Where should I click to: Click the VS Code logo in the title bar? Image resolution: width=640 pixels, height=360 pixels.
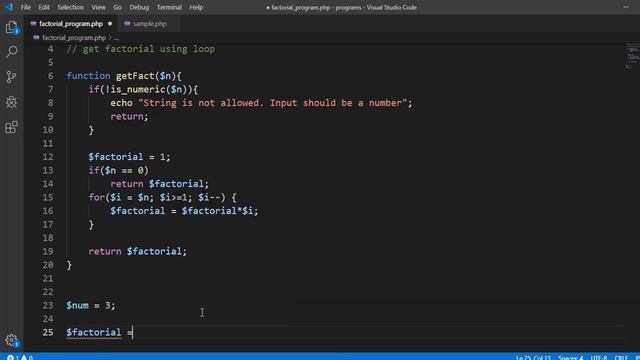pyautogui.click(x=9, y=7)
